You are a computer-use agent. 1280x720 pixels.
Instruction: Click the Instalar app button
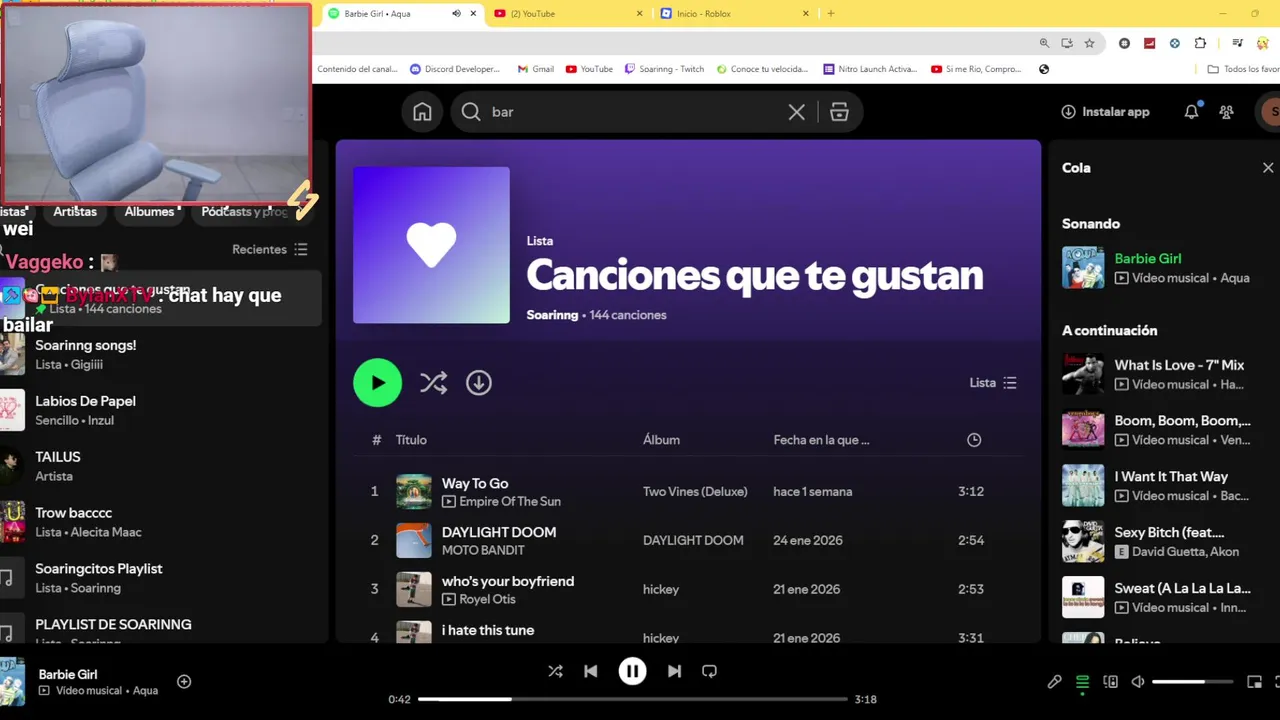tap(1105, 112)
